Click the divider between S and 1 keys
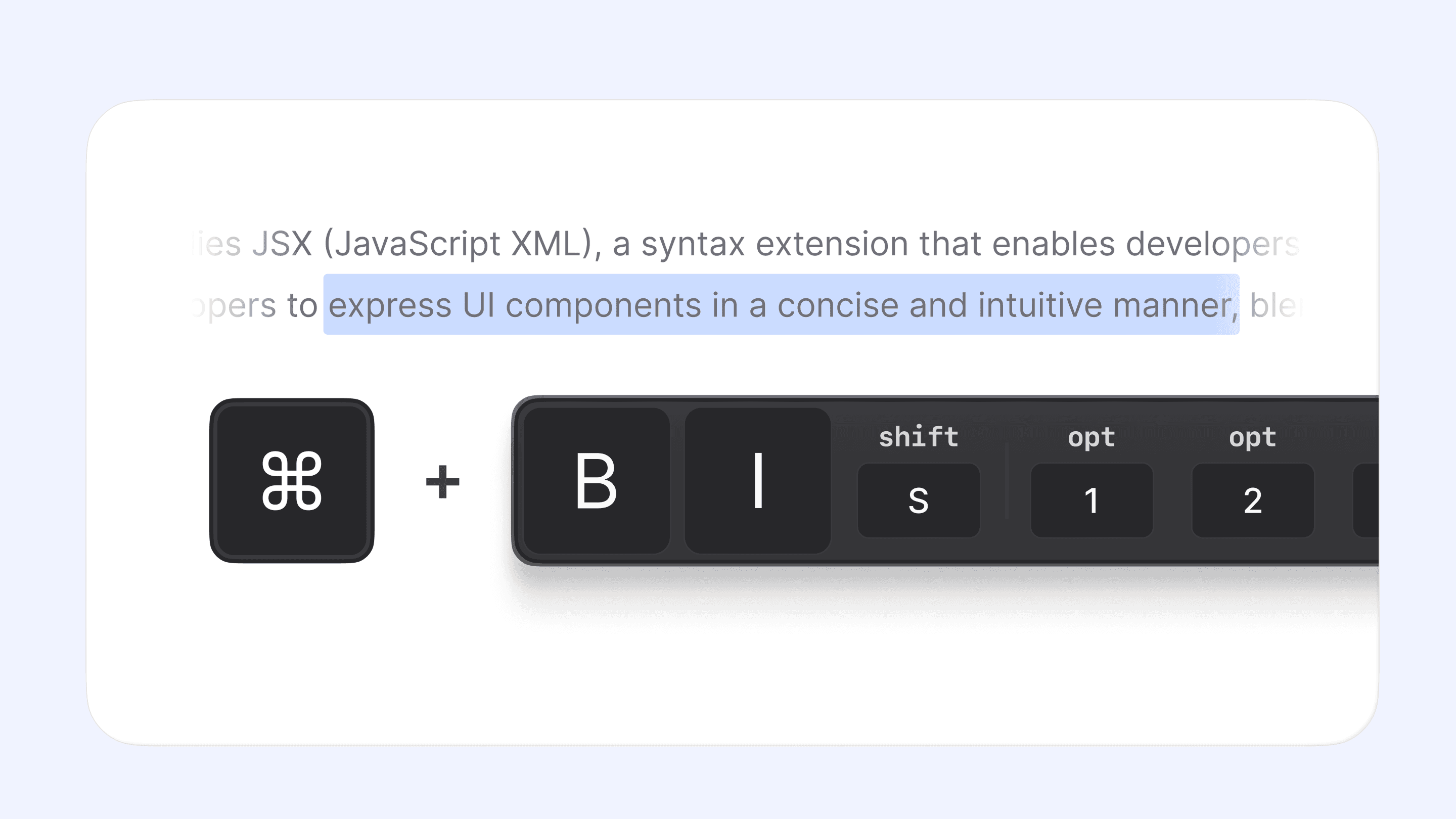 [1007, 481]
